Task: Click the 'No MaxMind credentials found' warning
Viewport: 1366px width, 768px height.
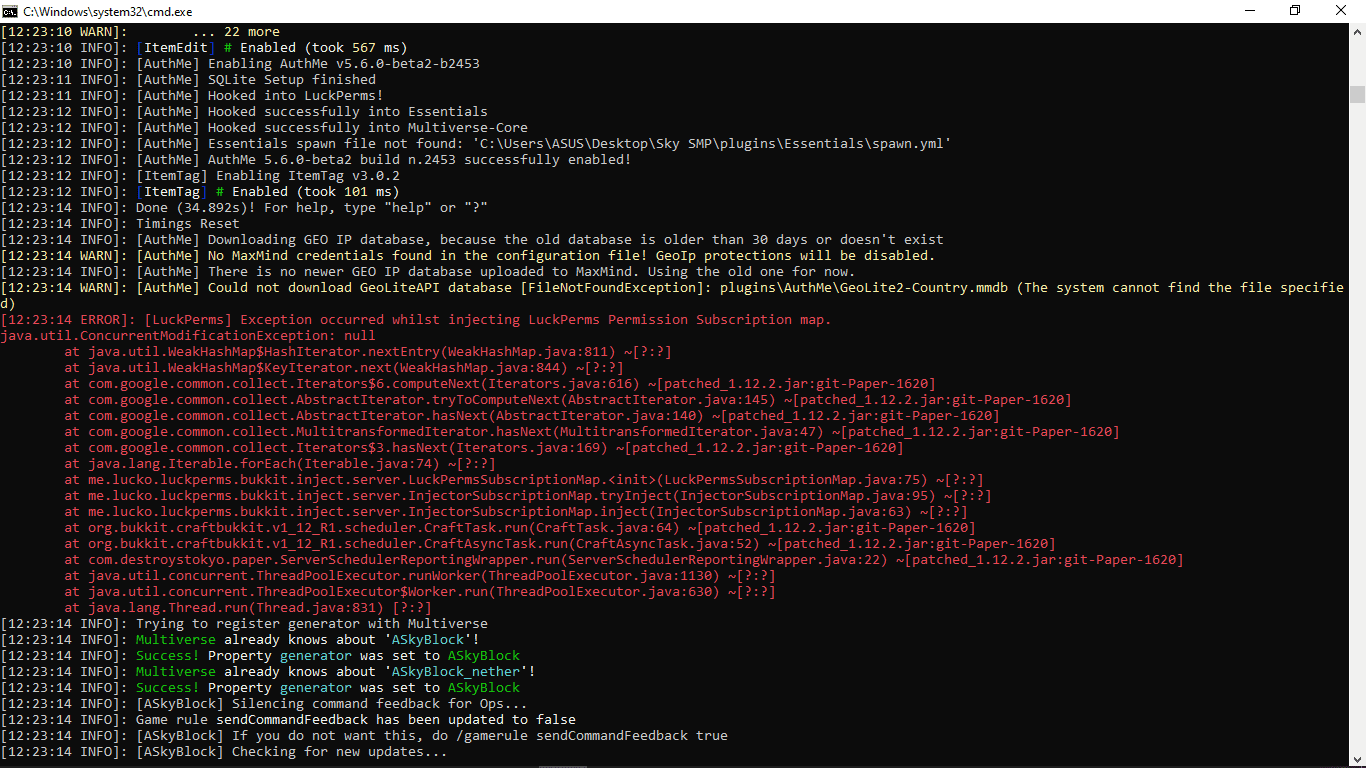Action: (468, 256)
